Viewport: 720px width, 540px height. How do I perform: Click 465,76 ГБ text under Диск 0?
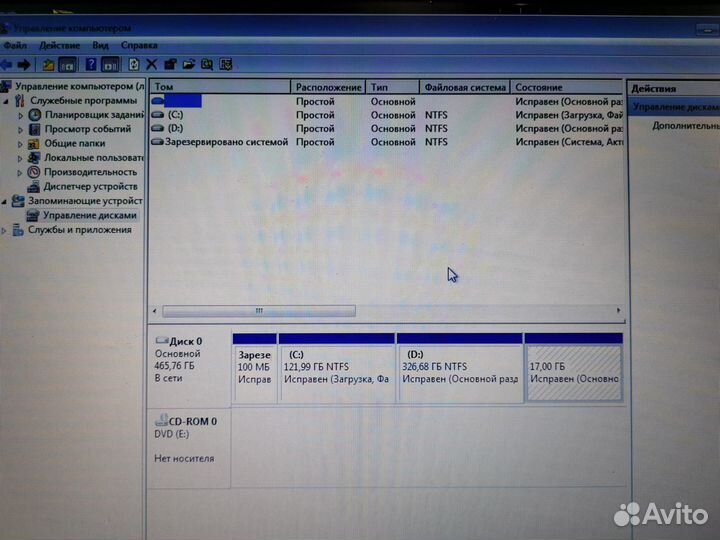pyautogui.click(x=174, y=366)
